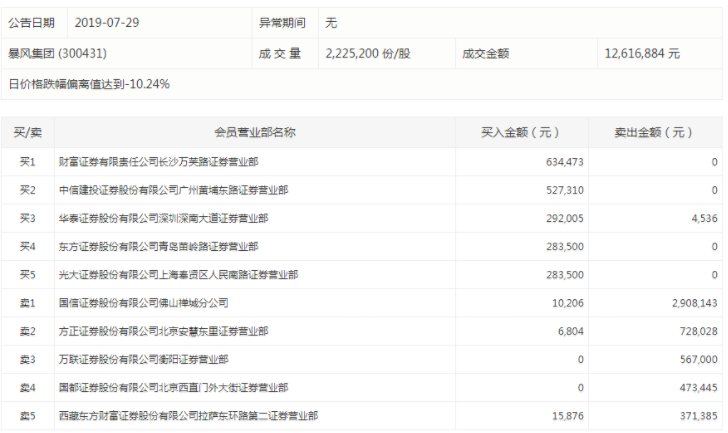Click the 买1 rank cell
Image resolution: width=728 pixels, height=433 pixels.
tap(27, 162)
